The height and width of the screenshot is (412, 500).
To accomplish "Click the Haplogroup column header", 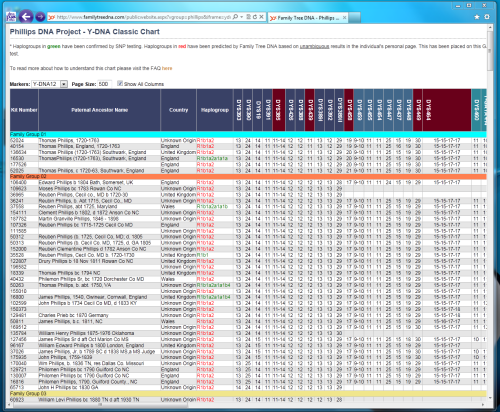I will (215, 110).
